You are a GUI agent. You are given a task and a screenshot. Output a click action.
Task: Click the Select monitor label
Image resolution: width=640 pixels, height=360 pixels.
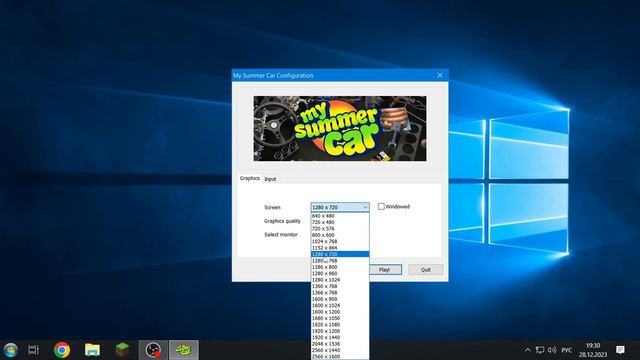[x=281, y=235]
